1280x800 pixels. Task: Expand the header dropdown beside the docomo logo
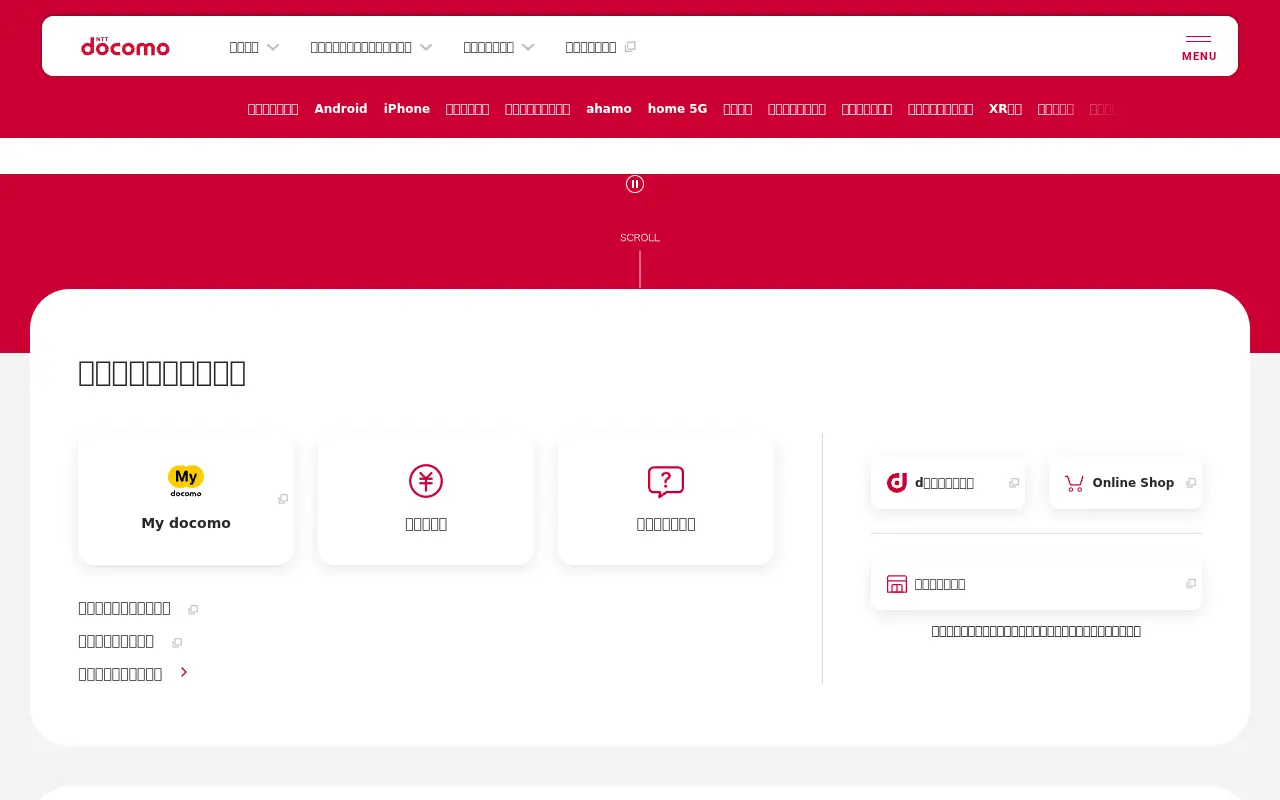(254, 47)
